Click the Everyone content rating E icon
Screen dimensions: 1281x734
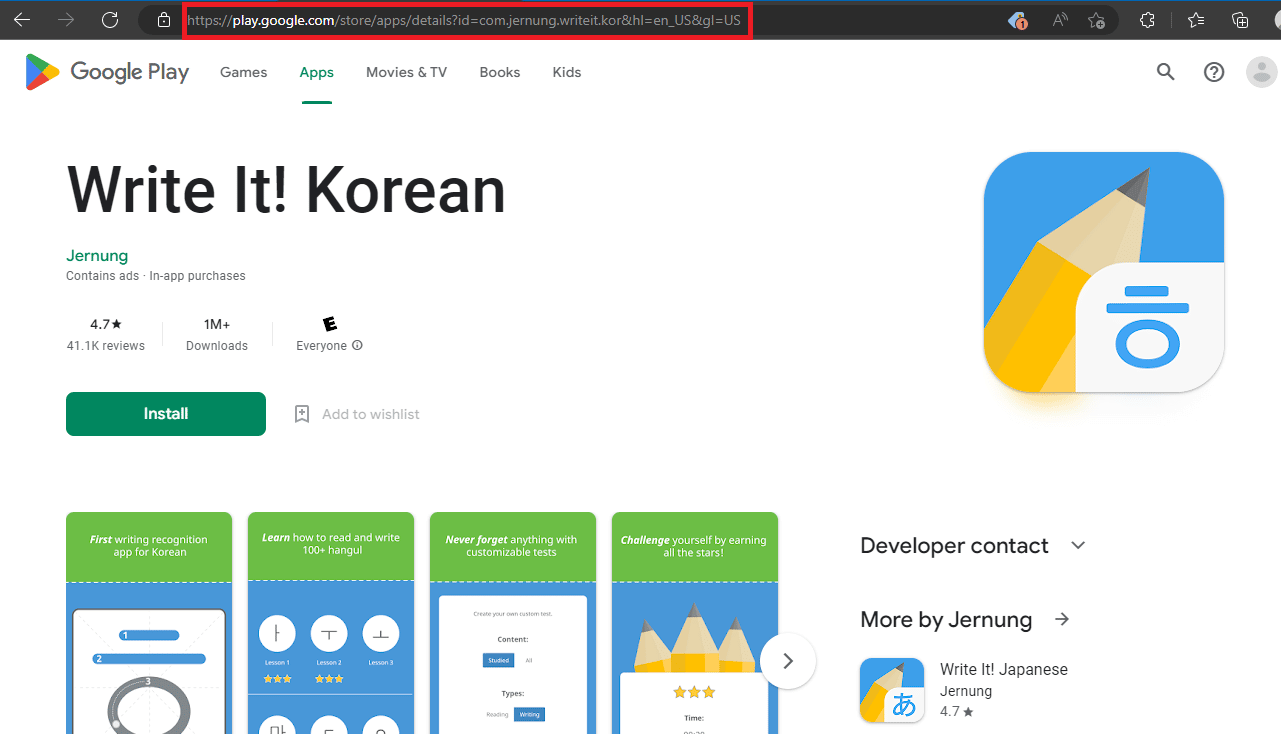pos(330,324)
